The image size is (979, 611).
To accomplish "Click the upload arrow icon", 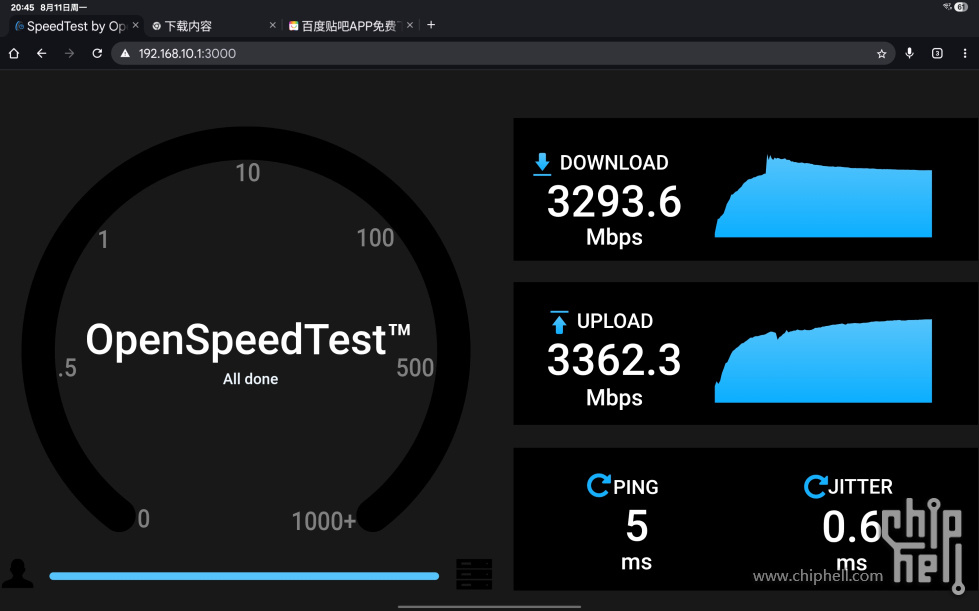I will pyautogui.click(x=559, y=322).
